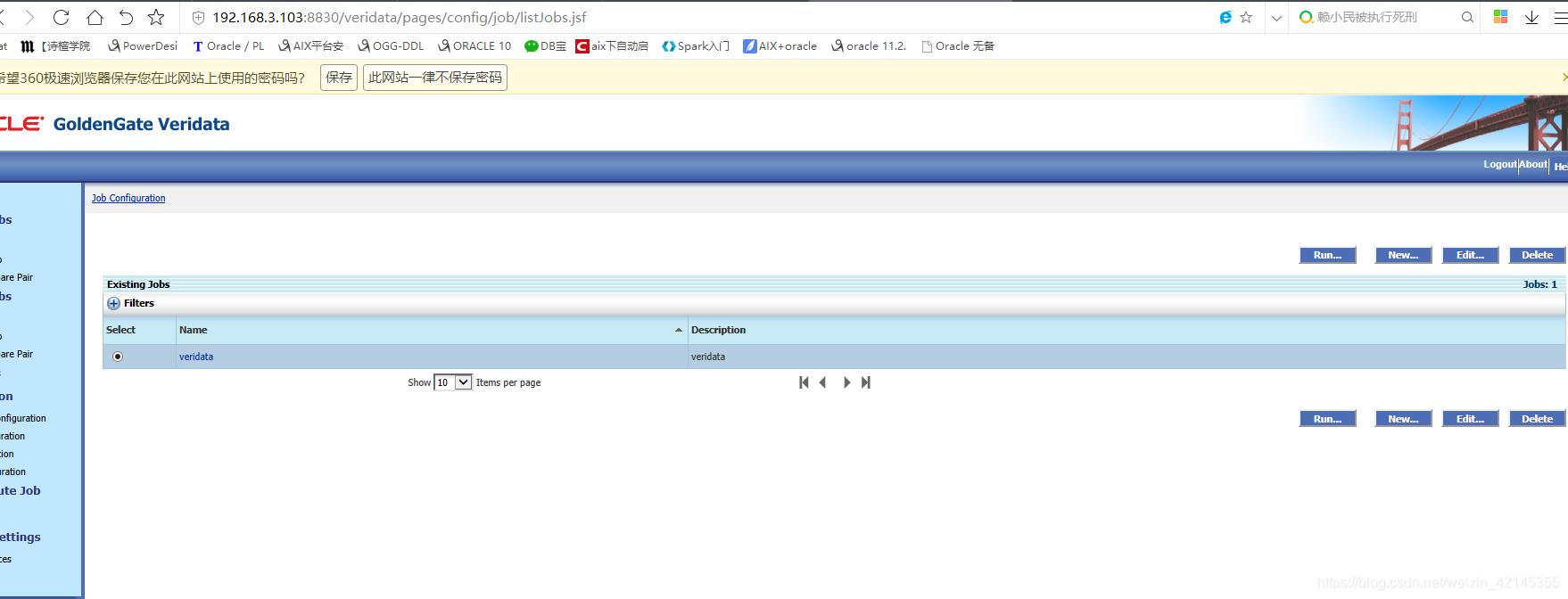Open the items per page dropdown
Viewport: 1568px width, 599px height.
tap(452, 382)
